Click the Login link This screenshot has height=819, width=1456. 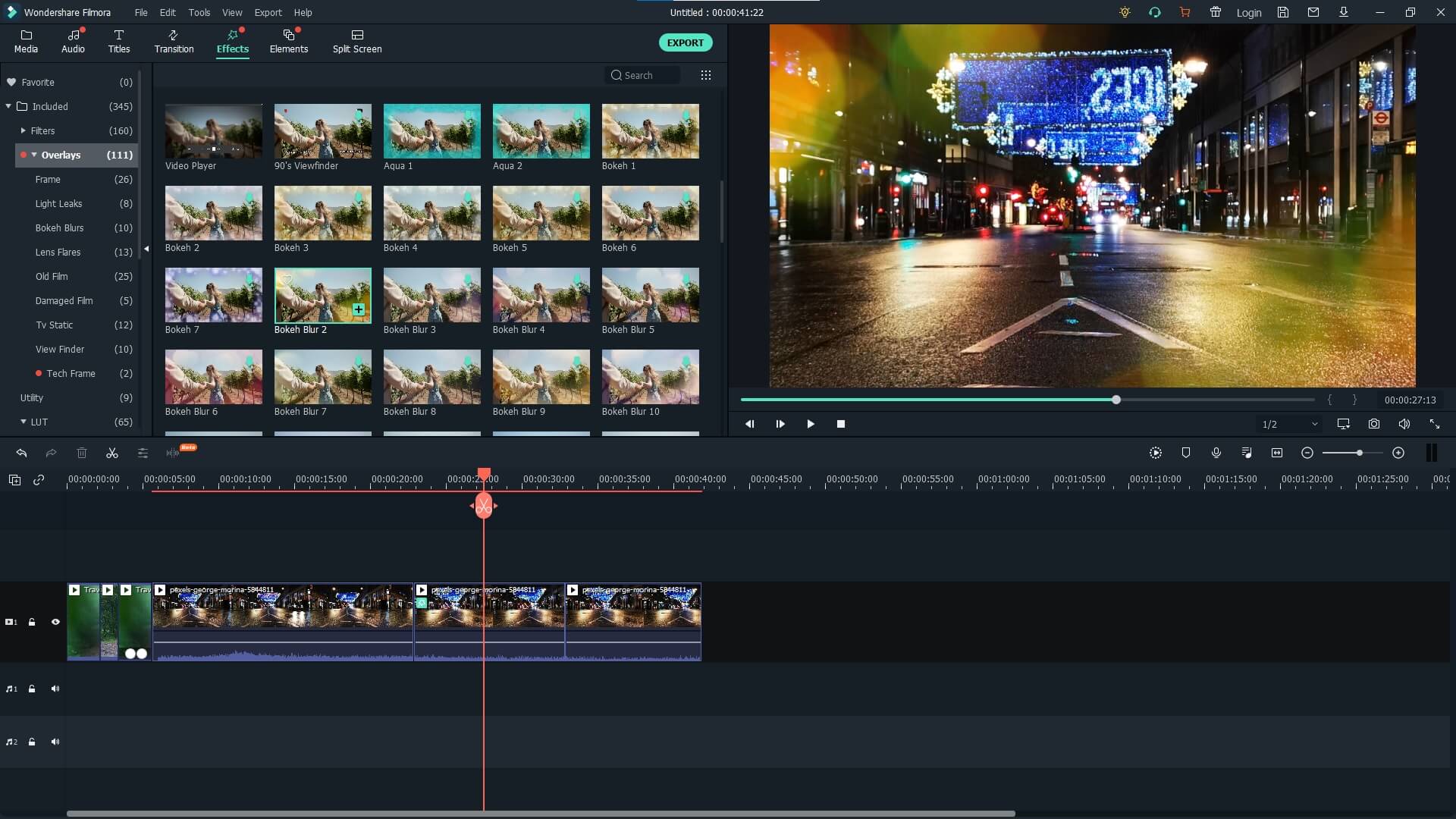[x=1248, y=12]
